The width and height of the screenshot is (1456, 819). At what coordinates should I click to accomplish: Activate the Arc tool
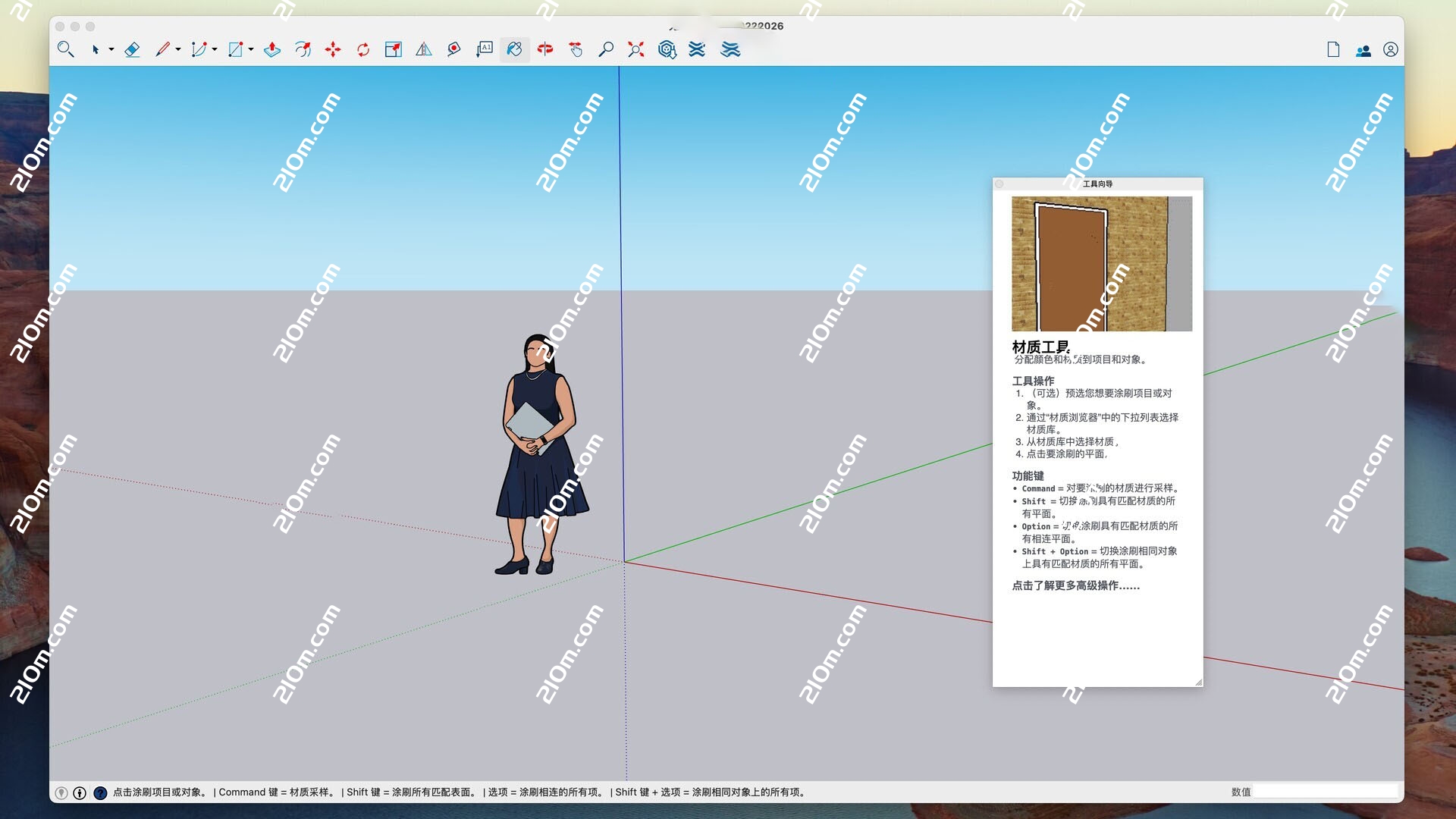(199, 50)
